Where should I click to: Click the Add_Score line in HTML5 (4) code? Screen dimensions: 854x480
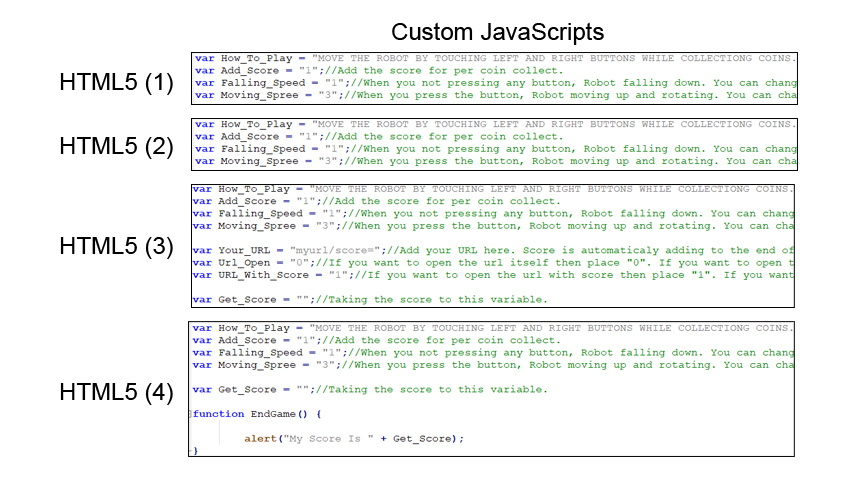click(x=376, y=341)
